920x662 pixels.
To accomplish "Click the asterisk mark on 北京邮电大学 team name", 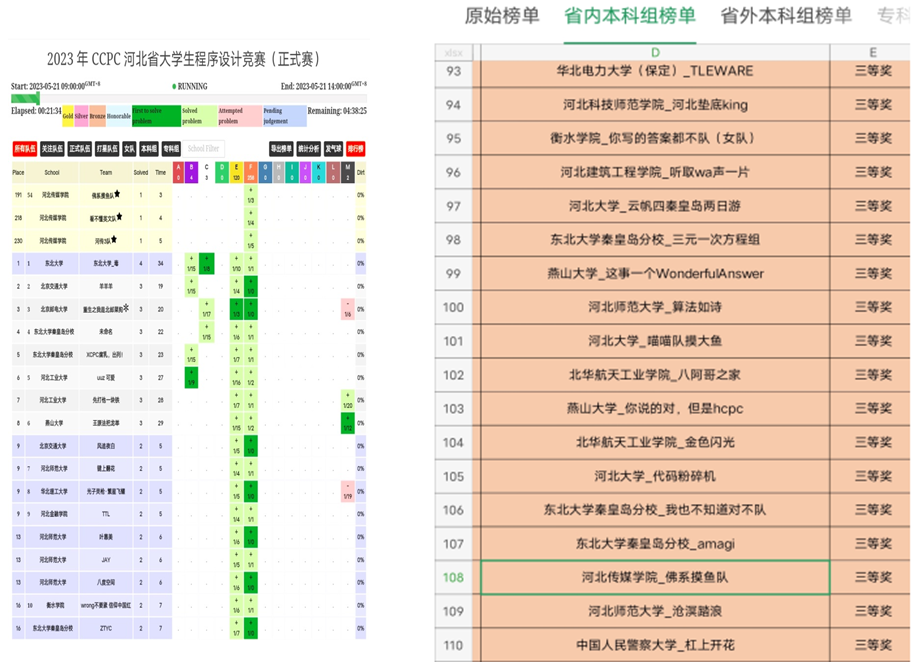I will [x=126, y=308].
